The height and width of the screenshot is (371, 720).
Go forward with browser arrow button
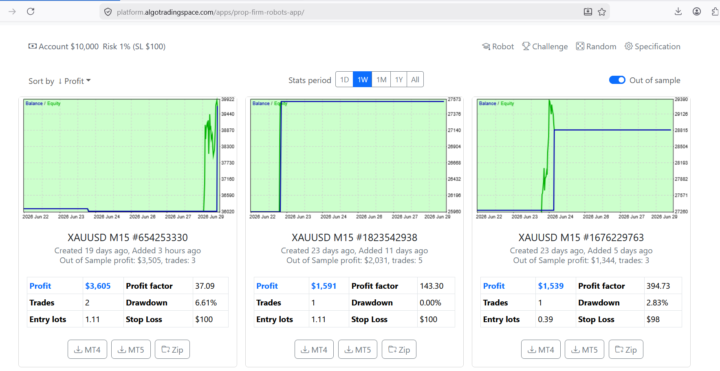click(x=12, y=12)
